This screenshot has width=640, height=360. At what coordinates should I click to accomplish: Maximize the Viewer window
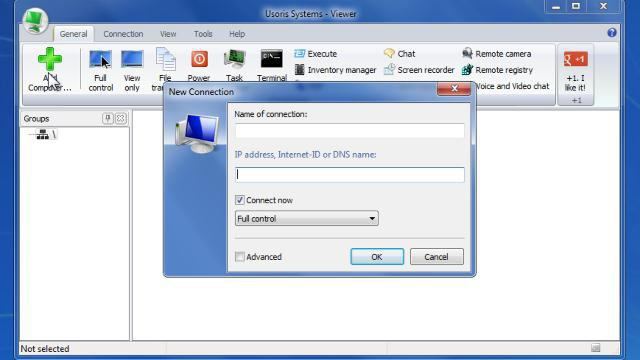(576, 6)
